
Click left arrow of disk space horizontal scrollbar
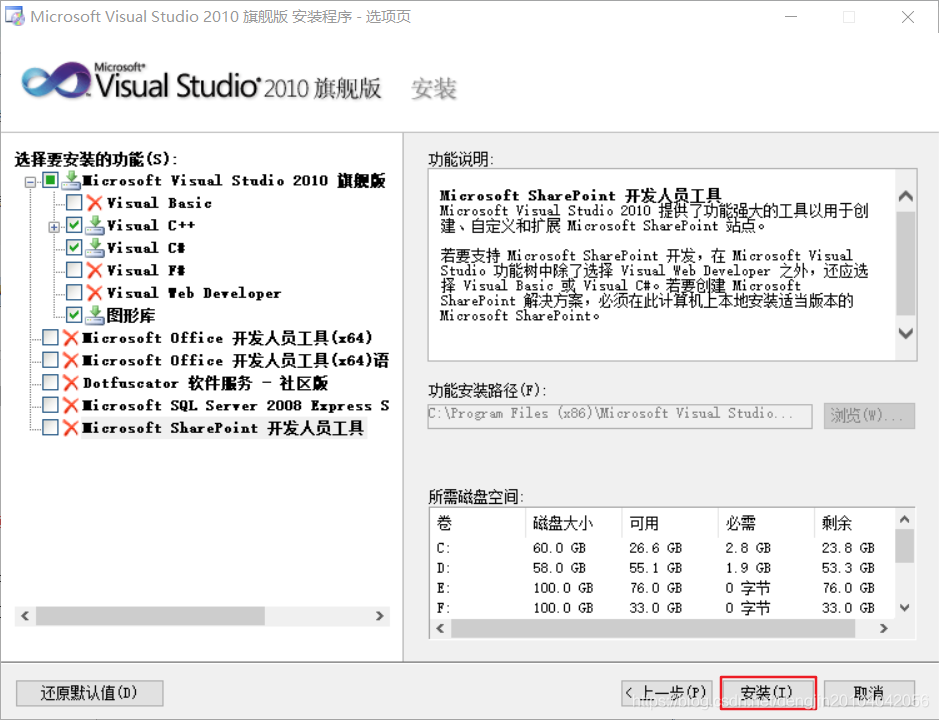pyautogui.click(x=441, y=628)
